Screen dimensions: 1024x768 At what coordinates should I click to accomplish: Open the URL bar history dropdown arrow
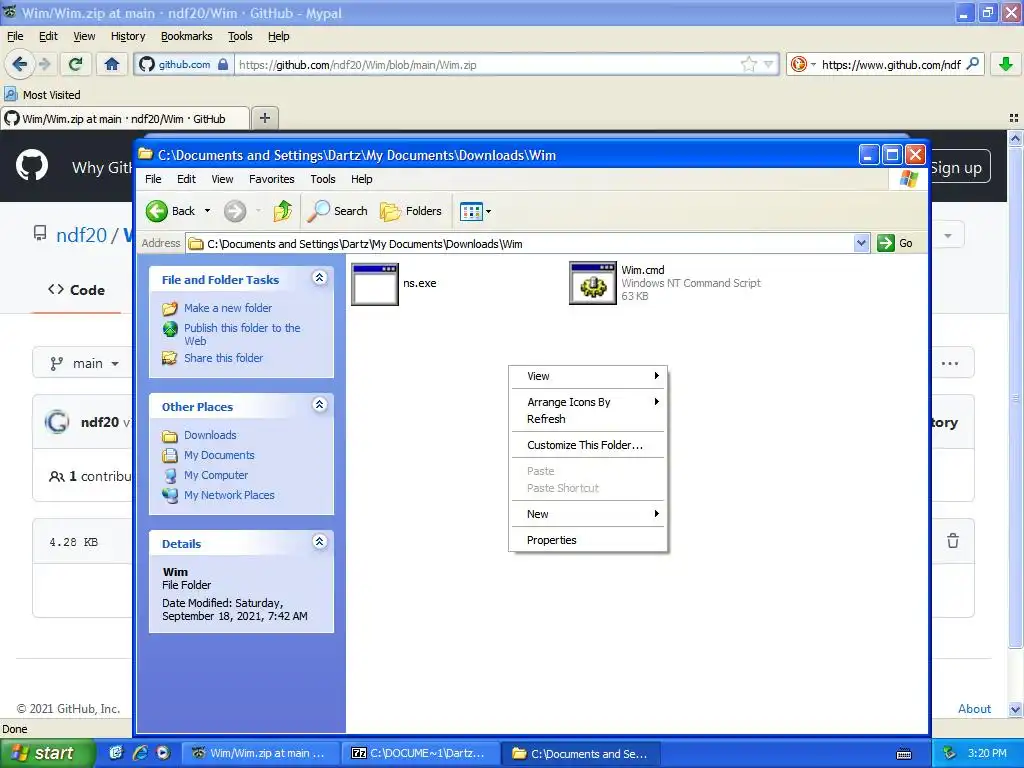coord(769,64)
